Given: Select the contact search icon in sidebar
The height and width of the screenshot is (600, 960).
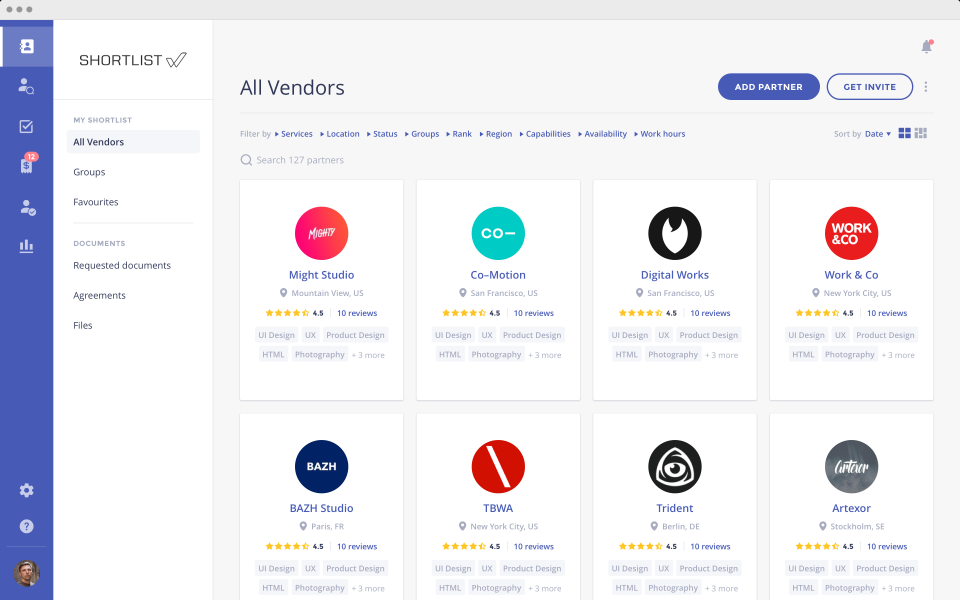Looking at the screenshot, I should click(27, 85).
